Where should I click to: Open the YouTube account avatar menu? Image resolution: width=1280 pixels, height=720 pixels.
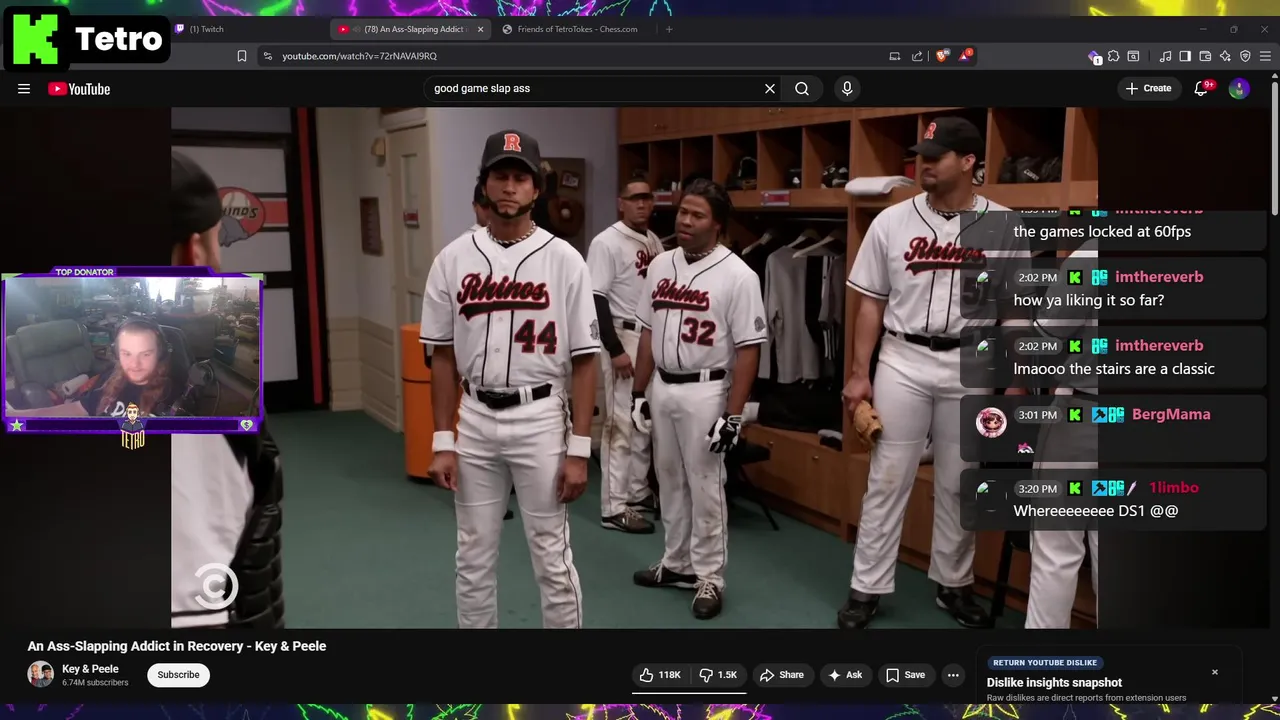(x=1239, y=89)
